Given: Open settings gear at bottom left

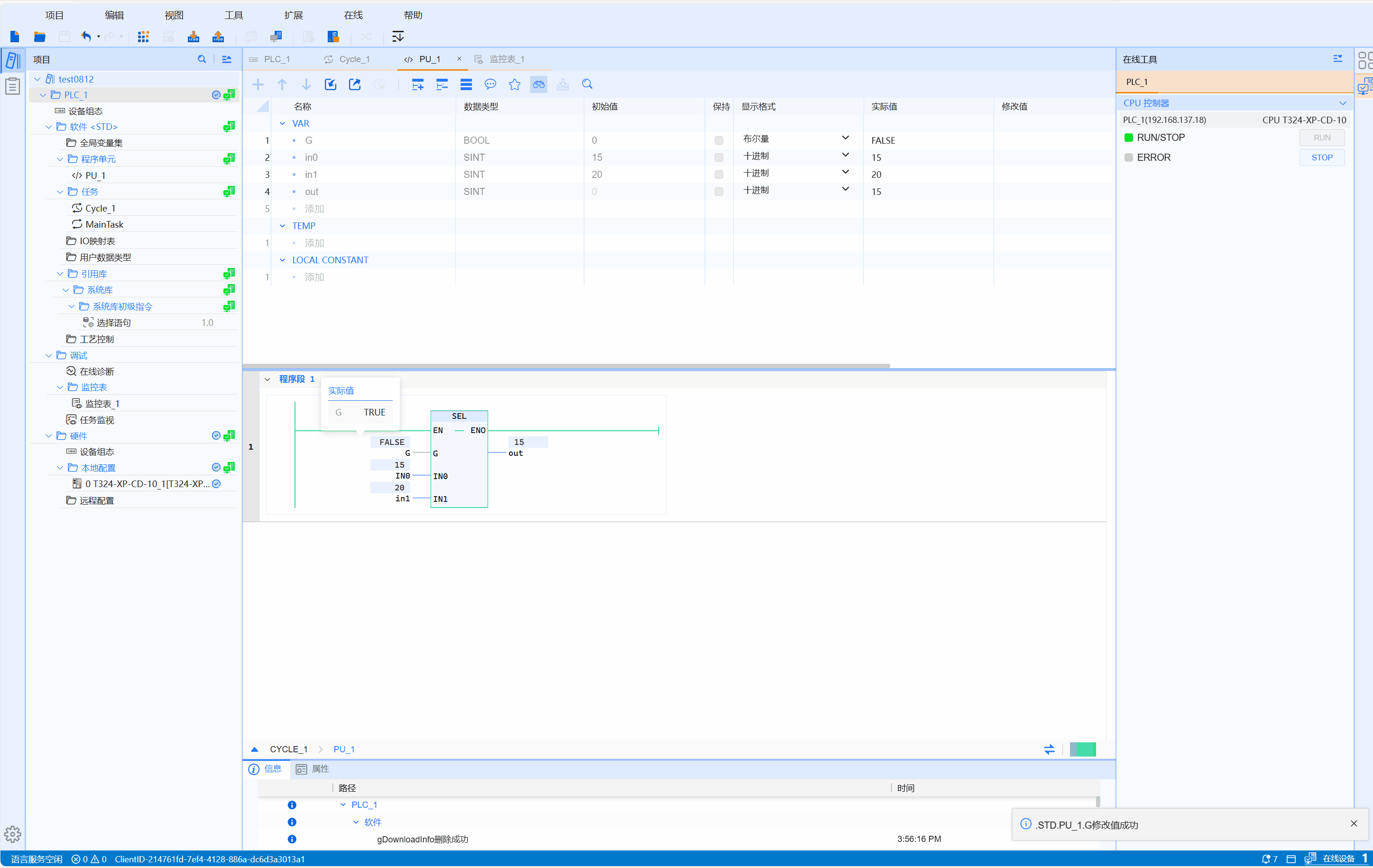Looking at the screenshot, I should point(12,834).
